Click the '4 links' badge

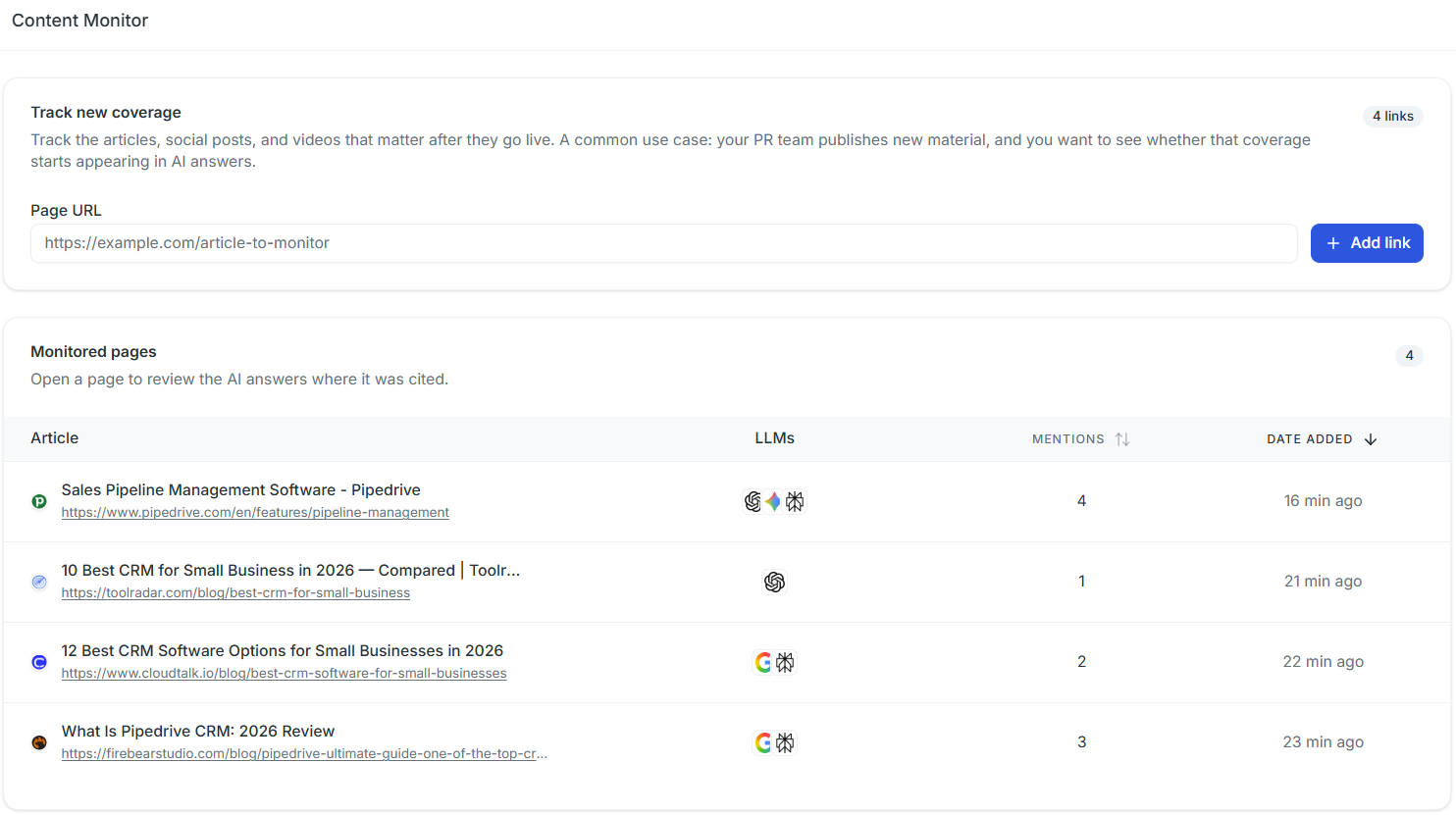(x=1393, y=116)
